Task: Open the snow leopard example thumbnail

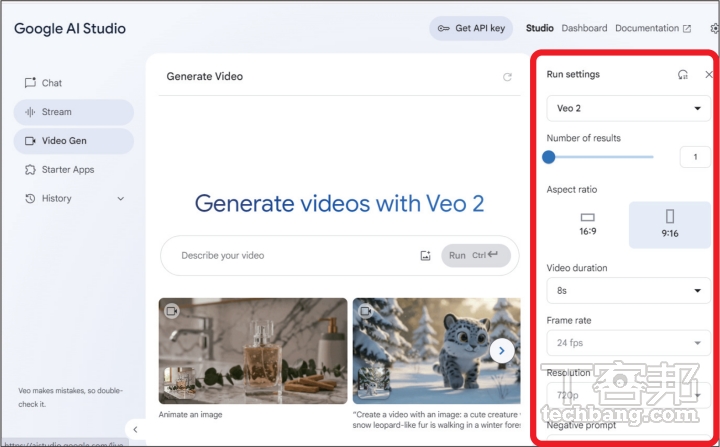Action: [436, 351]
